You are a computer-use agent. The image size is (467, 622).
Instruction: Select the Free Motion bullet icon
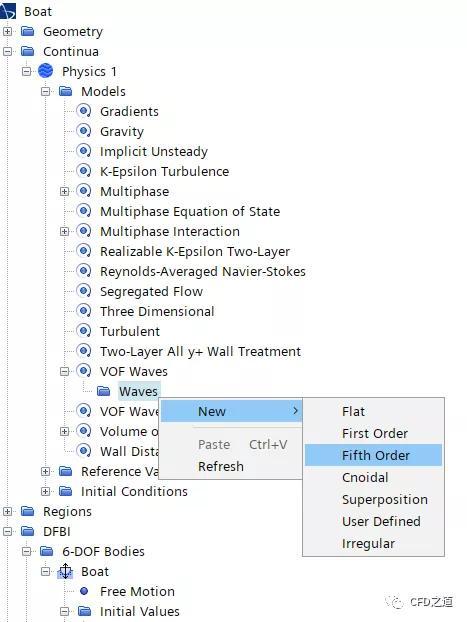tap(84, 591)
